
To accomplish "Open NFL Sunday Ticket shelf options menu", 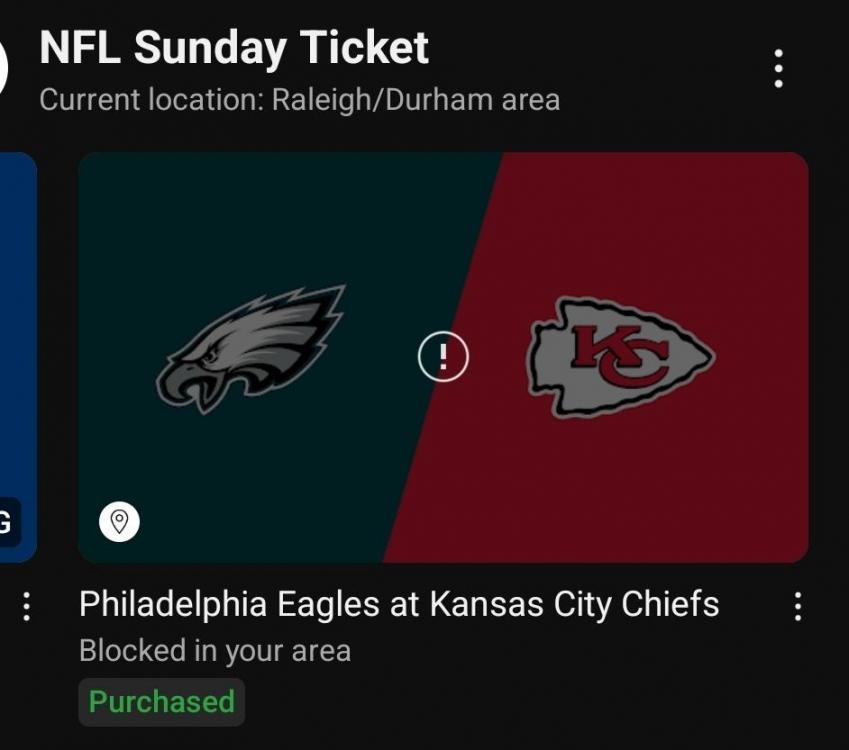I will click(x=778, y=69).
